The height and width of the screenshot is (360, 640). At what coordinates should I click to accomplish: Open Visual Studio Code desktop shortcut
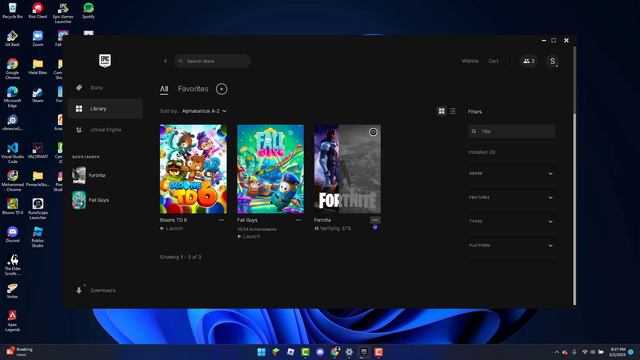pyautogui.click(x=12, y=153)
